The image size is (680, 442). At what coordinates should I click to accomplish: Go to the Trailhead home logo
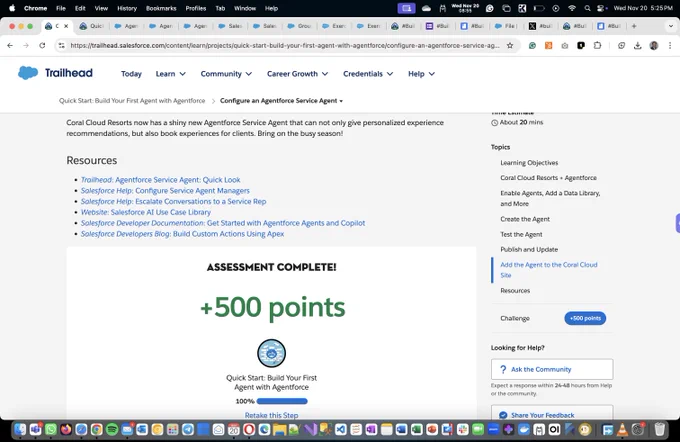point(55,73)
